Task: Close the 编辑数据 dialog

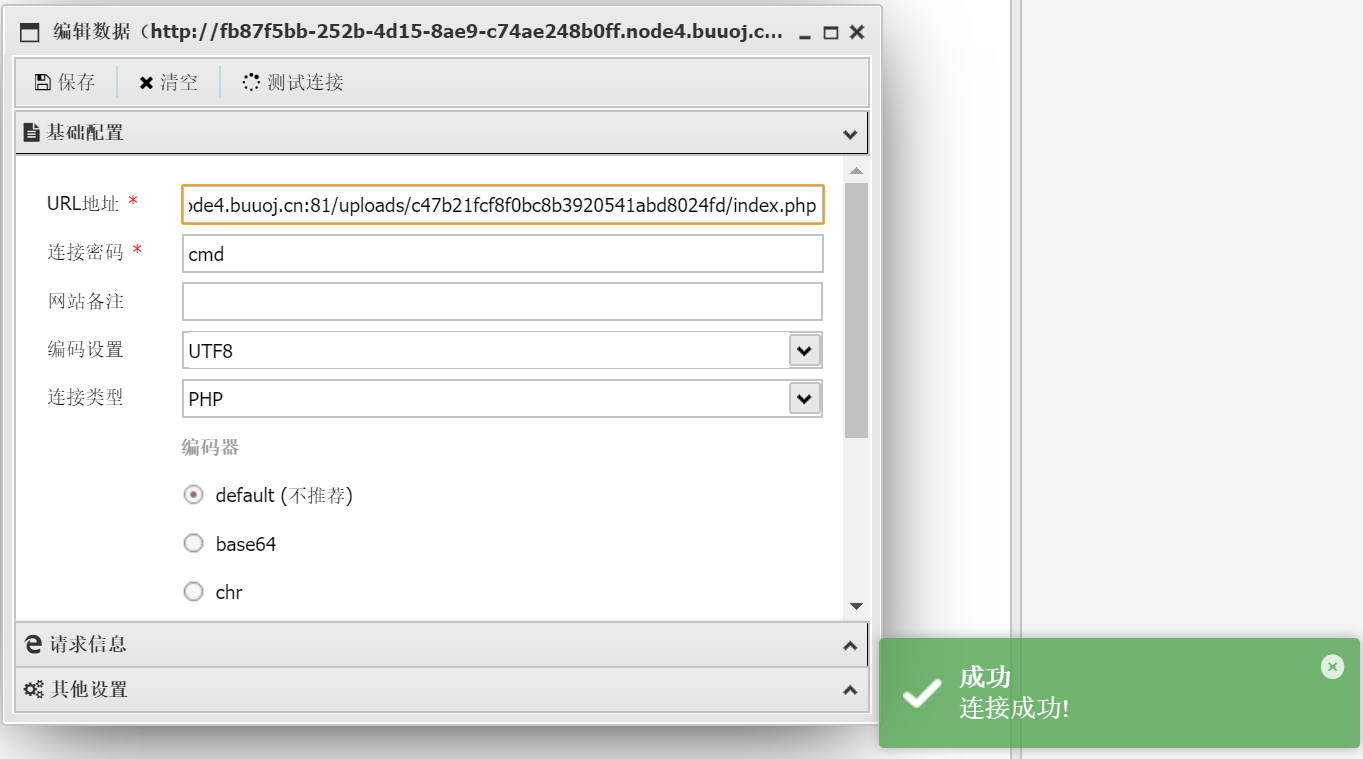Action: tap(857, 33)
